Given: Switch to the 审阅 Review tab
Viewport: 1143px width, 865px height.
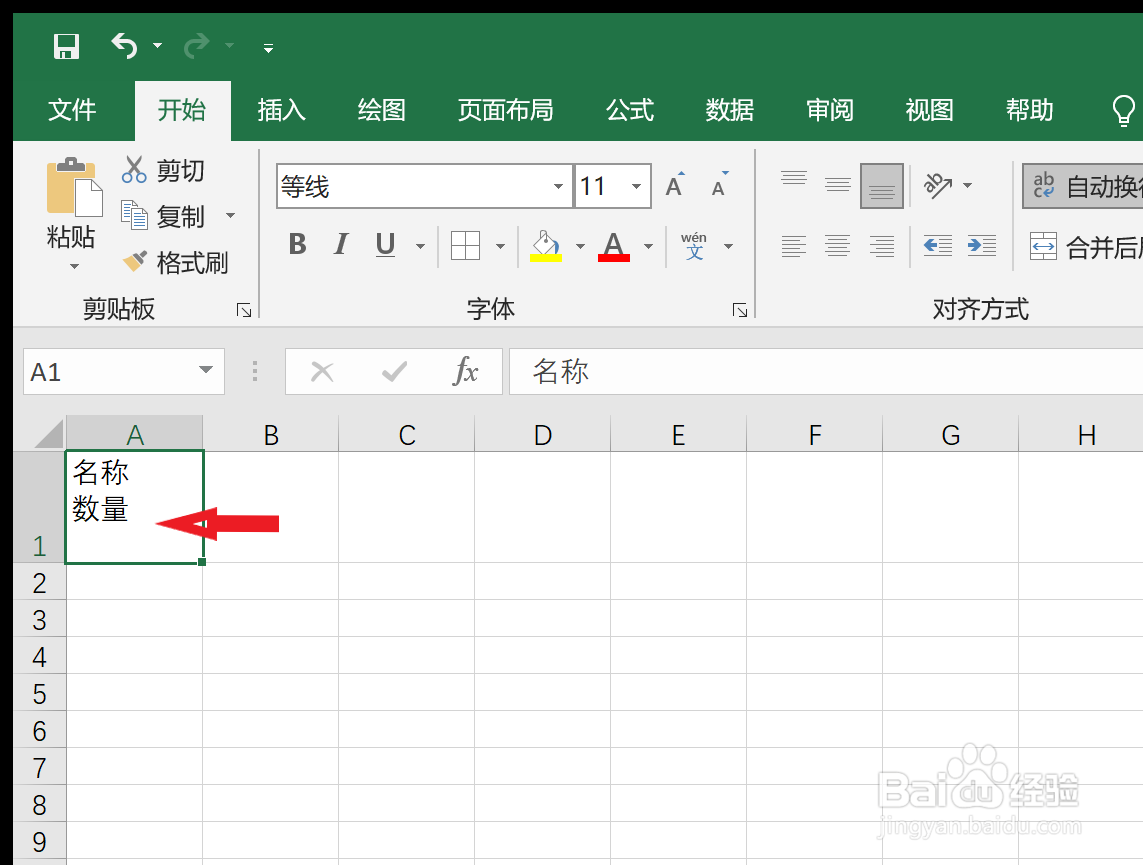Looking at the screenshot, I should pyautogui.click(x=830, y=110).
